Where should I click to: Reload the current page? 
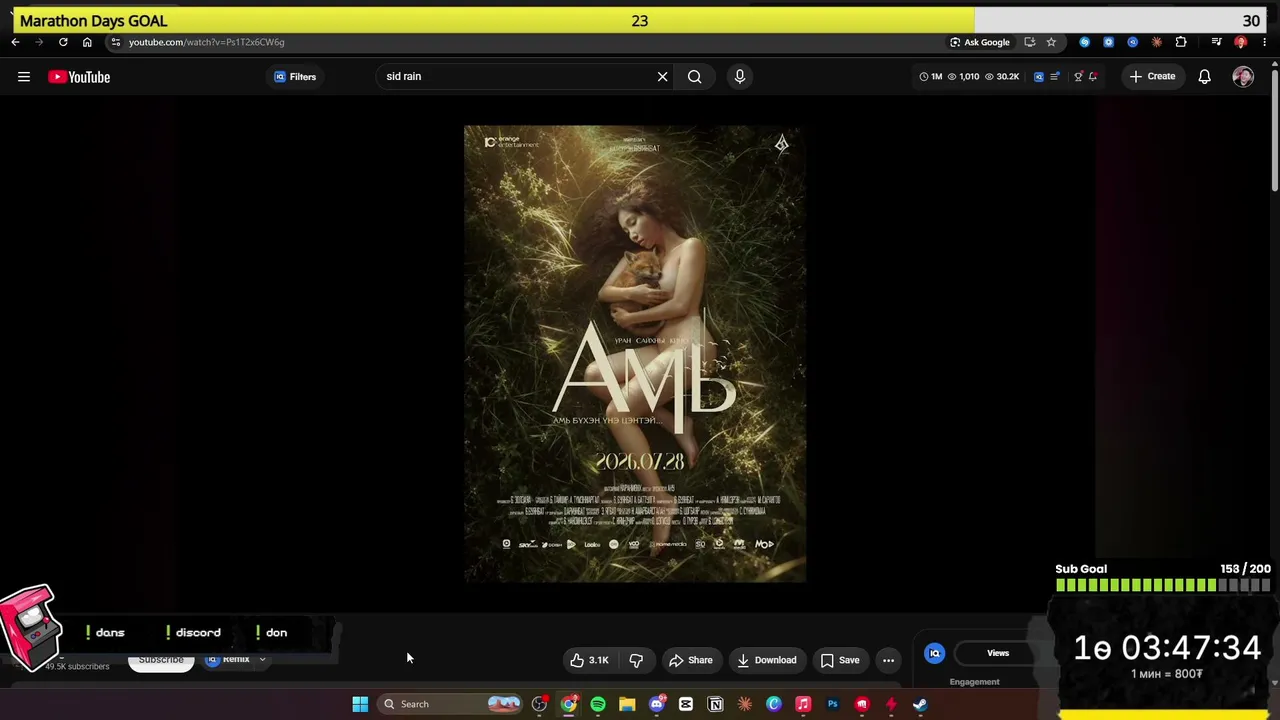63,42
